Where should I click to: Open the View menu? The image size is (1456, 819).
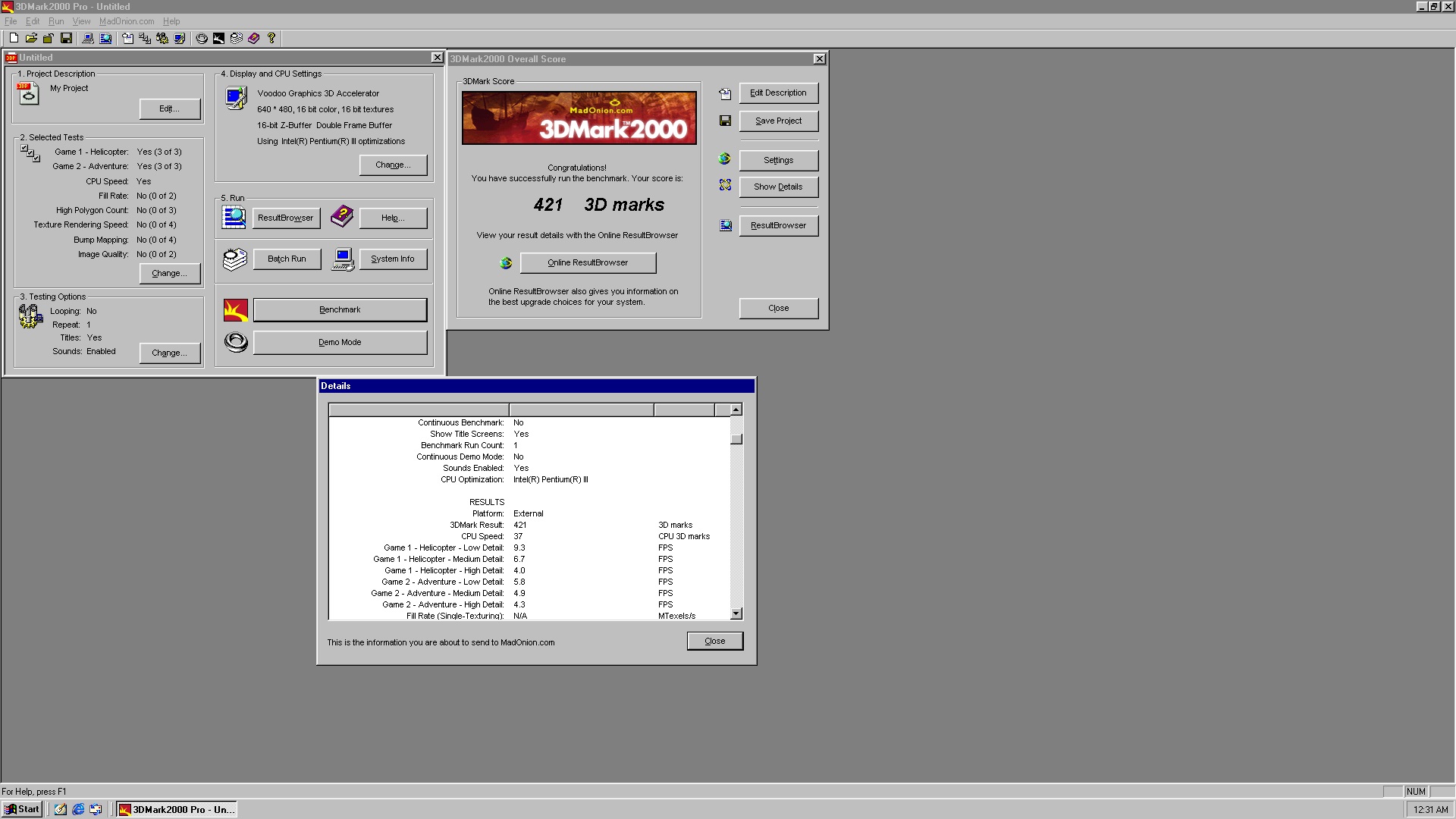pos(81,21)
